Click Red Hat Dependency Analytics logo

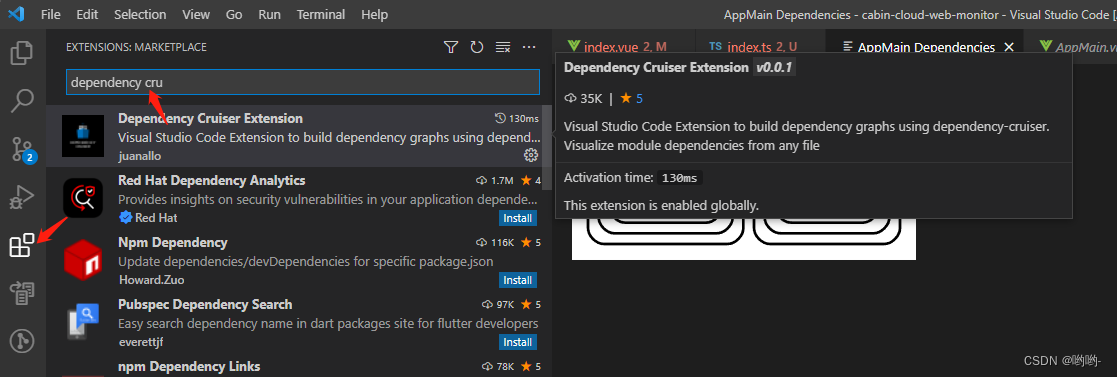click(x=83, y=198)
